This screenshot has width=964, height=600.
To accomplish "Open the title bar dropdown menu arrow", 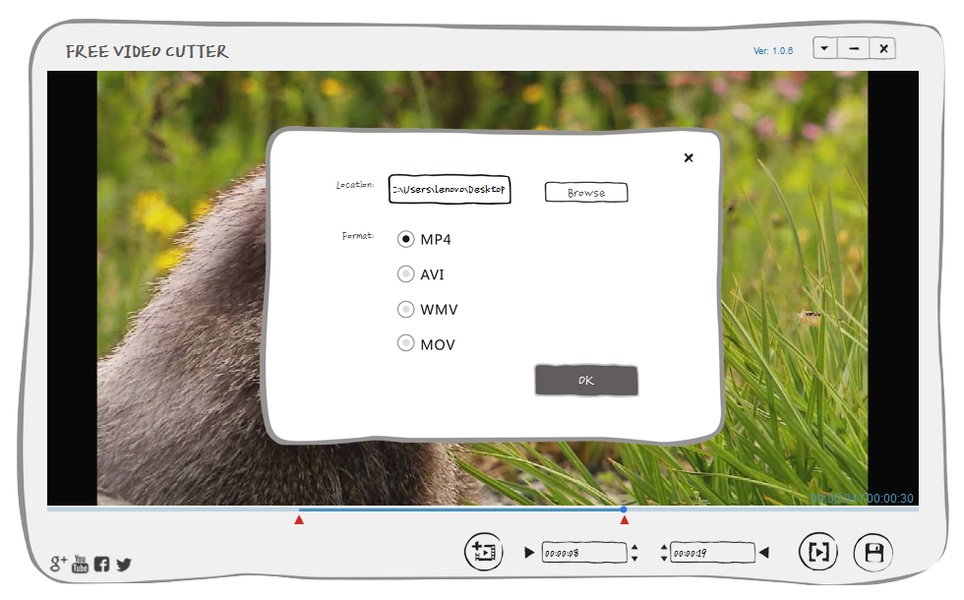I will pos(824,48).
